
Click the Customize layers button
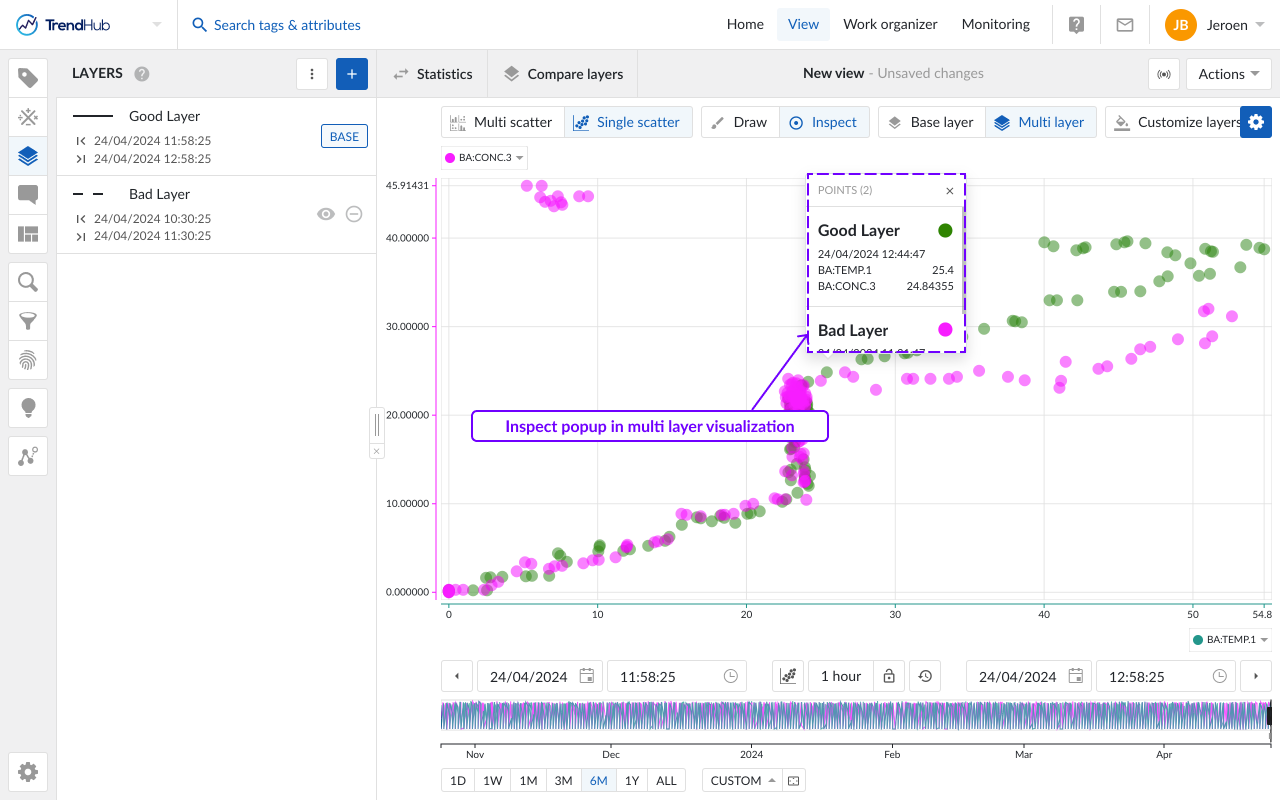(x=1175, y=122)
